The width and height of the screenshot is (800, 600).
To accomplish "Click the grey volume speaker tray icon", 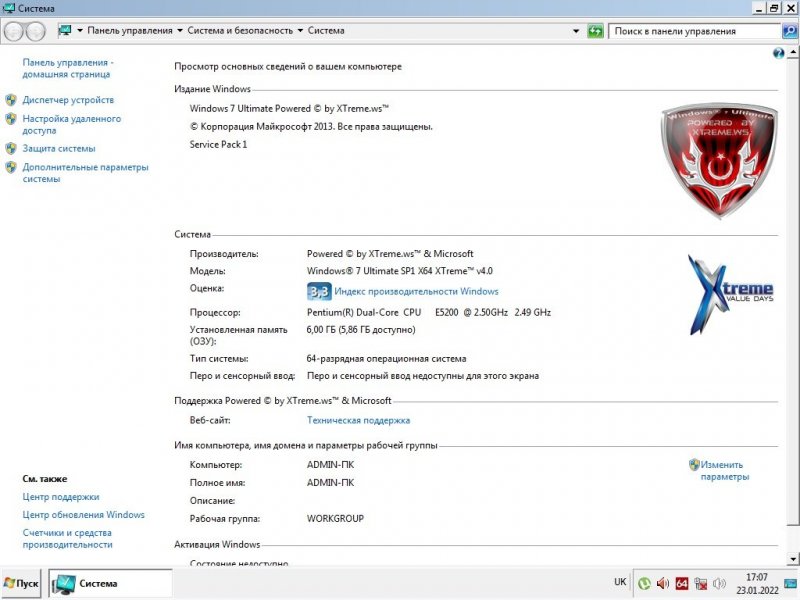I will (719, 583).
